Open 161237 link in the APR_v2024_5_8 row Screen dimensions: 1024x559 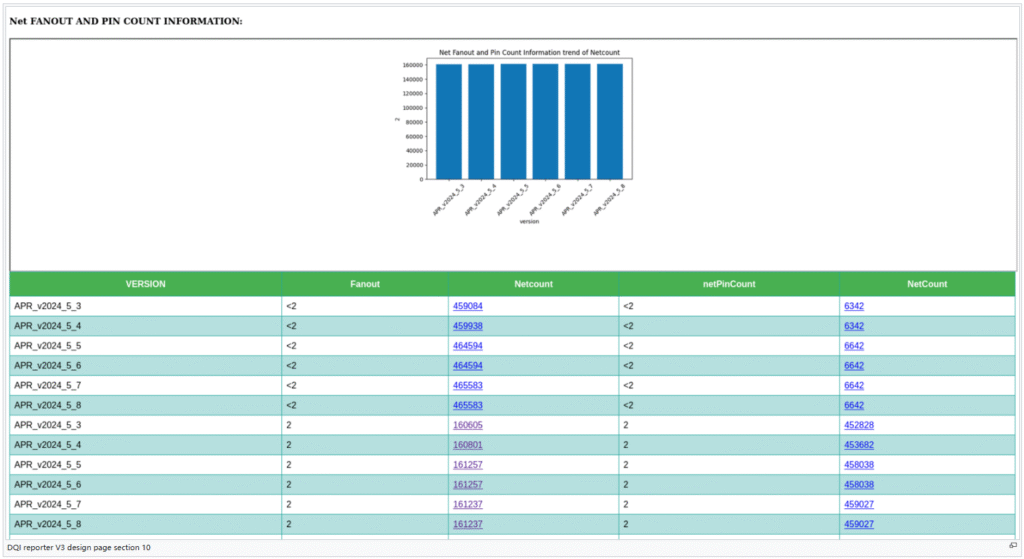(x=467, y=524)
